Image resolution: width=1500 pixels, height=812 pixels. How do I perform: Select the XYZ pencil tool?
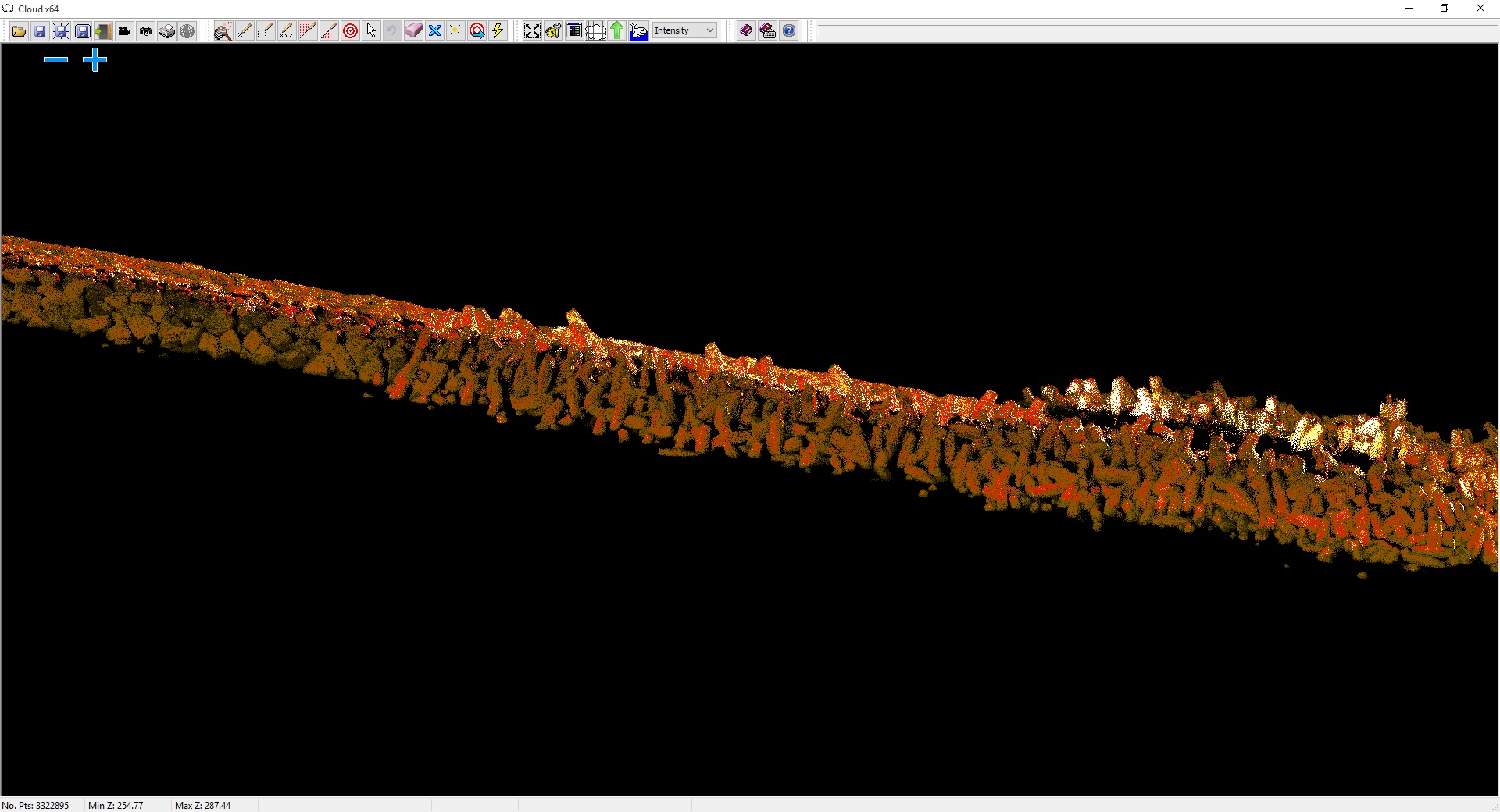[x=286, y=30]
